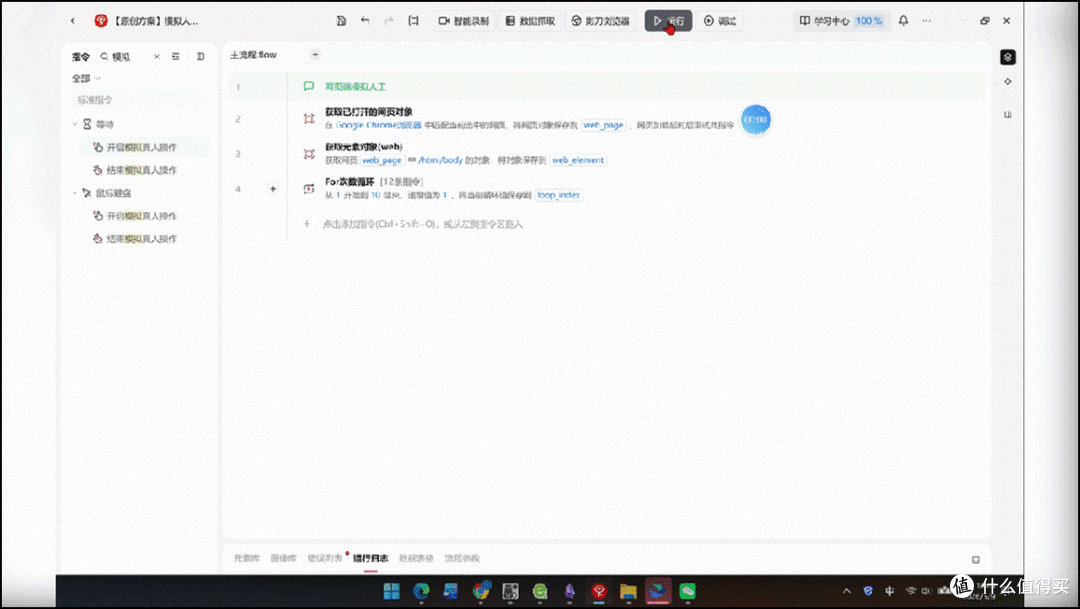Select the 指令 panel tab
Viewport: 1080px width, 609px height.
tap(81, 56)
